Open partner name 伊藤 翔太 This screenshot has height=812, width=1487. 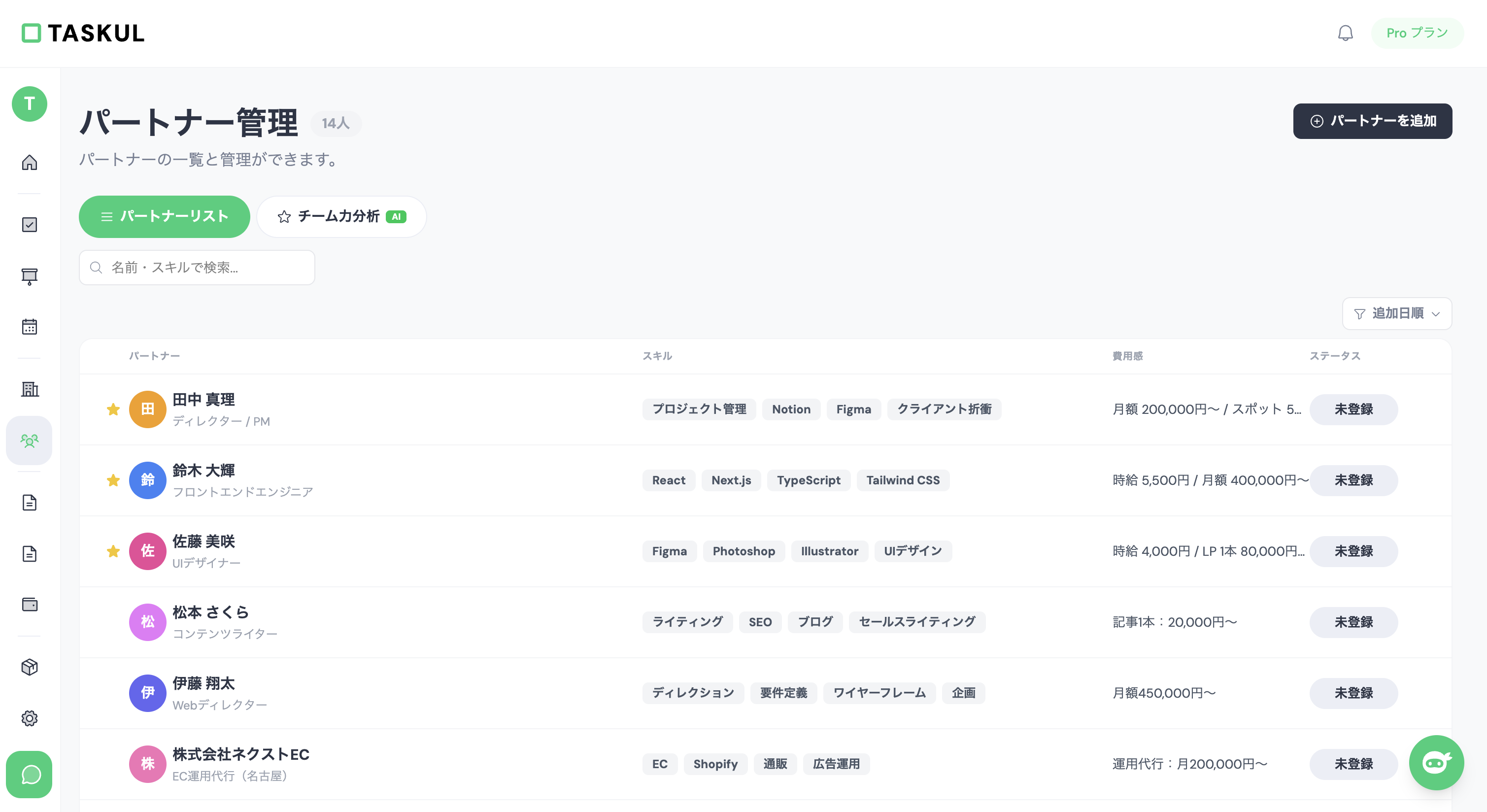pos(204,683)
